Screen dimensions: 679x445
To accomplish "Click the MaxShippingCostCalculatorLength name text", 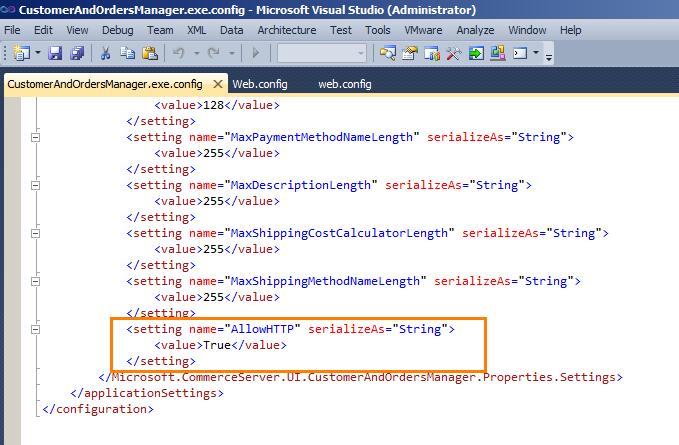I will click(339, 233).
